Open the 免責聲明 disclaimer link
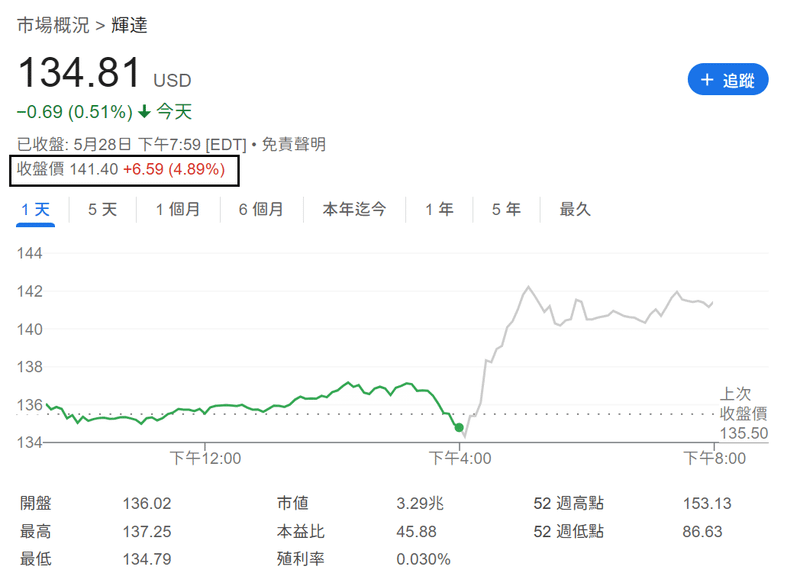Viewport: 800px width, 585px height. point(294,145)
